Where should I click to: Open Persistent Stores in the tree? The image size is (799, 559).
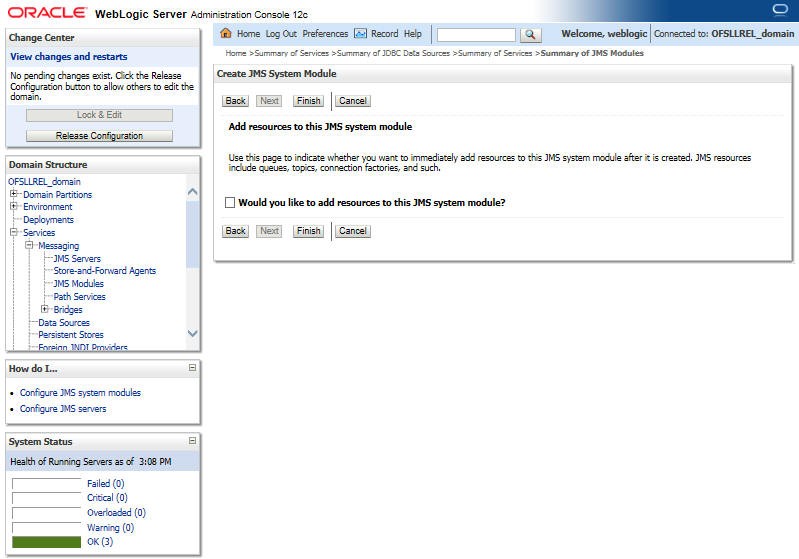click(71, 335)
